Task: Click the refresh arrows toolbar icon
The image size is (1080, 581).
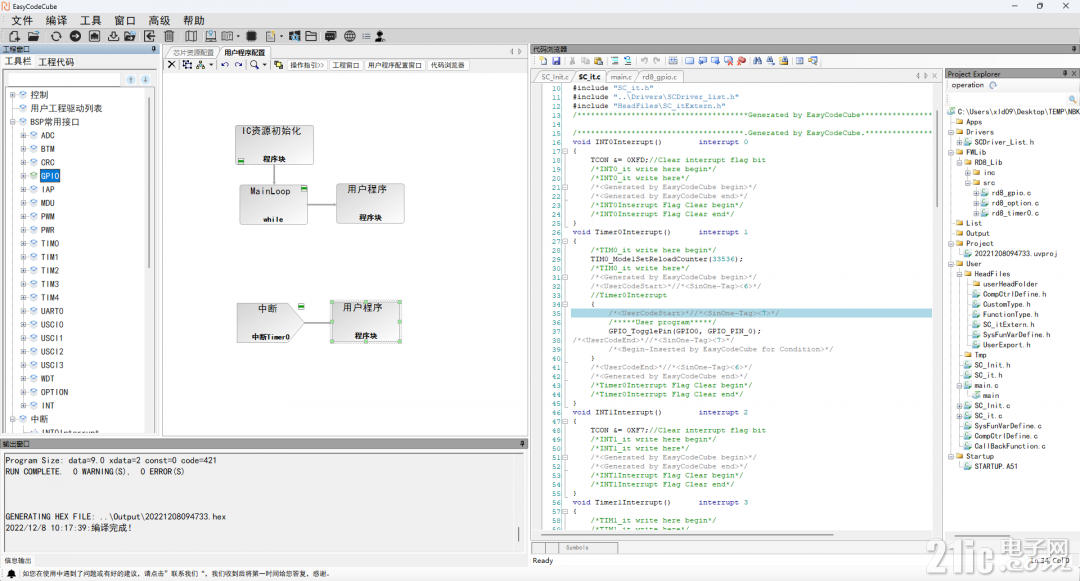Action: point(56,36)
